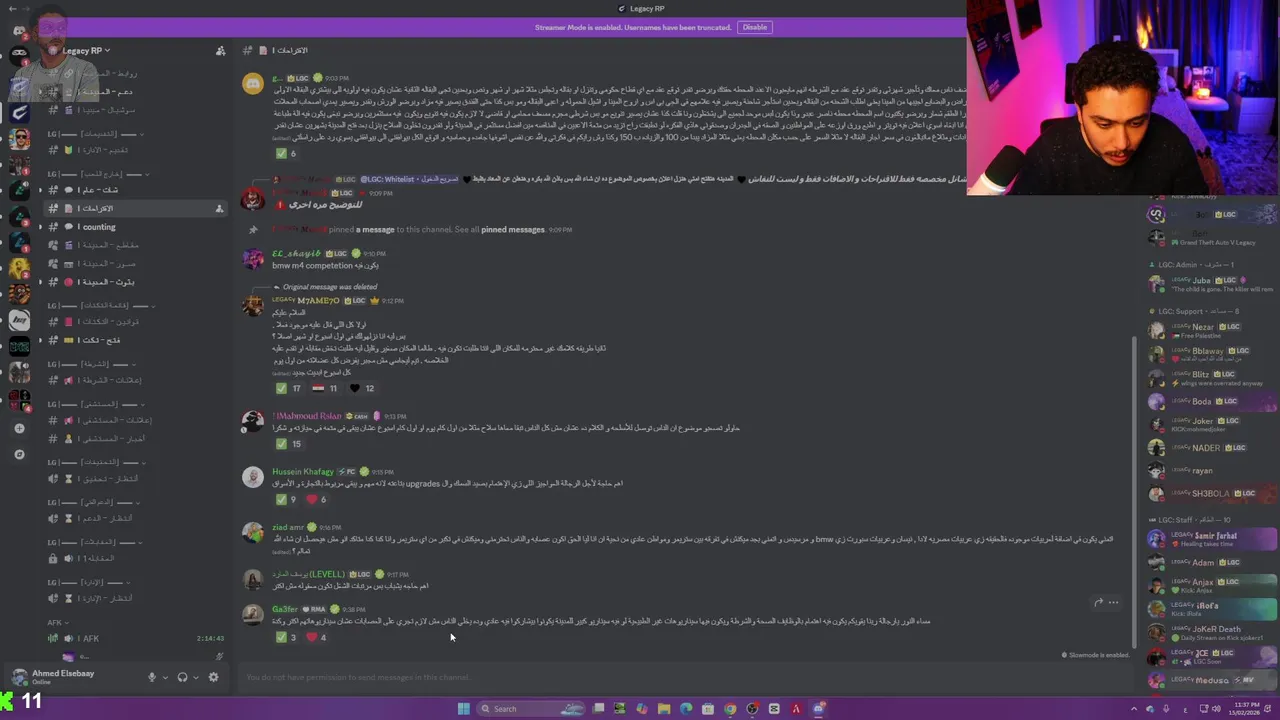
Task: Toggle the flag reaction showing 11
Action: click(326, 388)
